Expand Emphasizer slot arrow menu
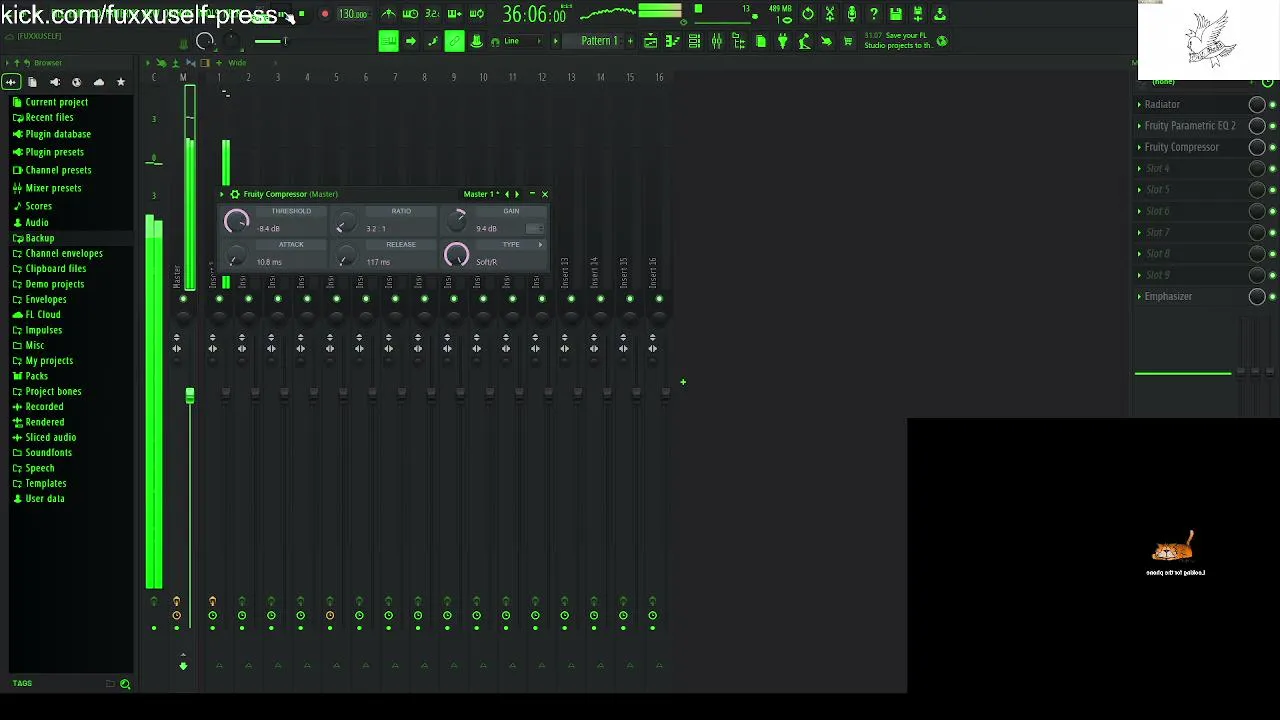 [1139, 297]
